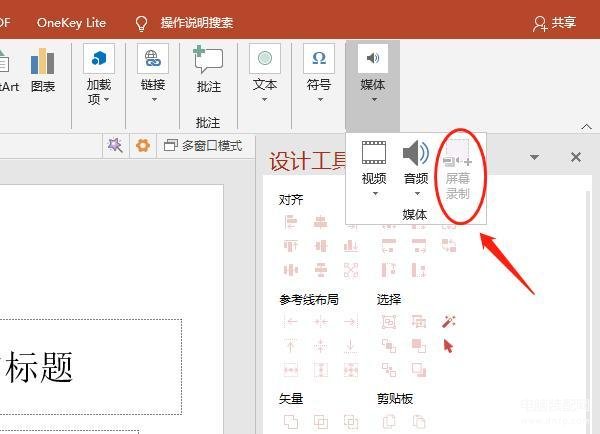Click the 共享 share button
The width and height of the screenshot is (600, 434).
[554, 23]
